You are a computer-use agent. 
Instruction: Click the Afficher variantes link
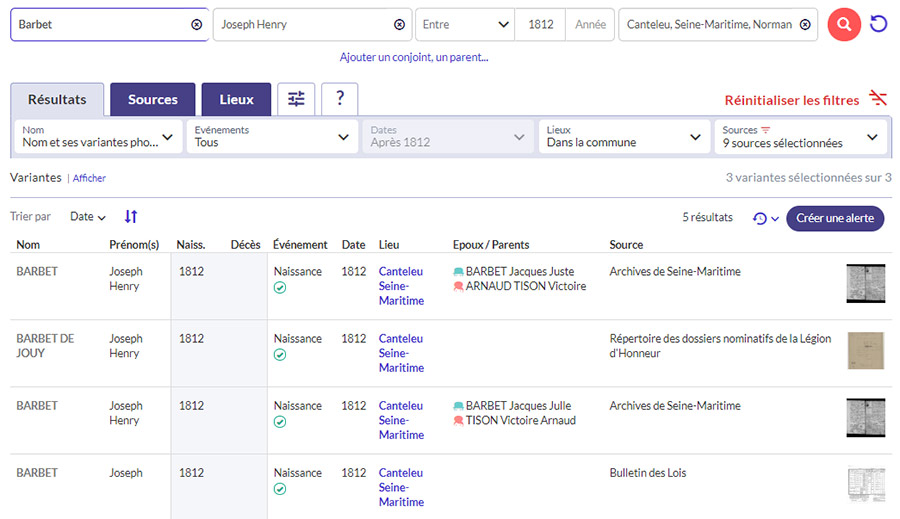pos(89,178)
